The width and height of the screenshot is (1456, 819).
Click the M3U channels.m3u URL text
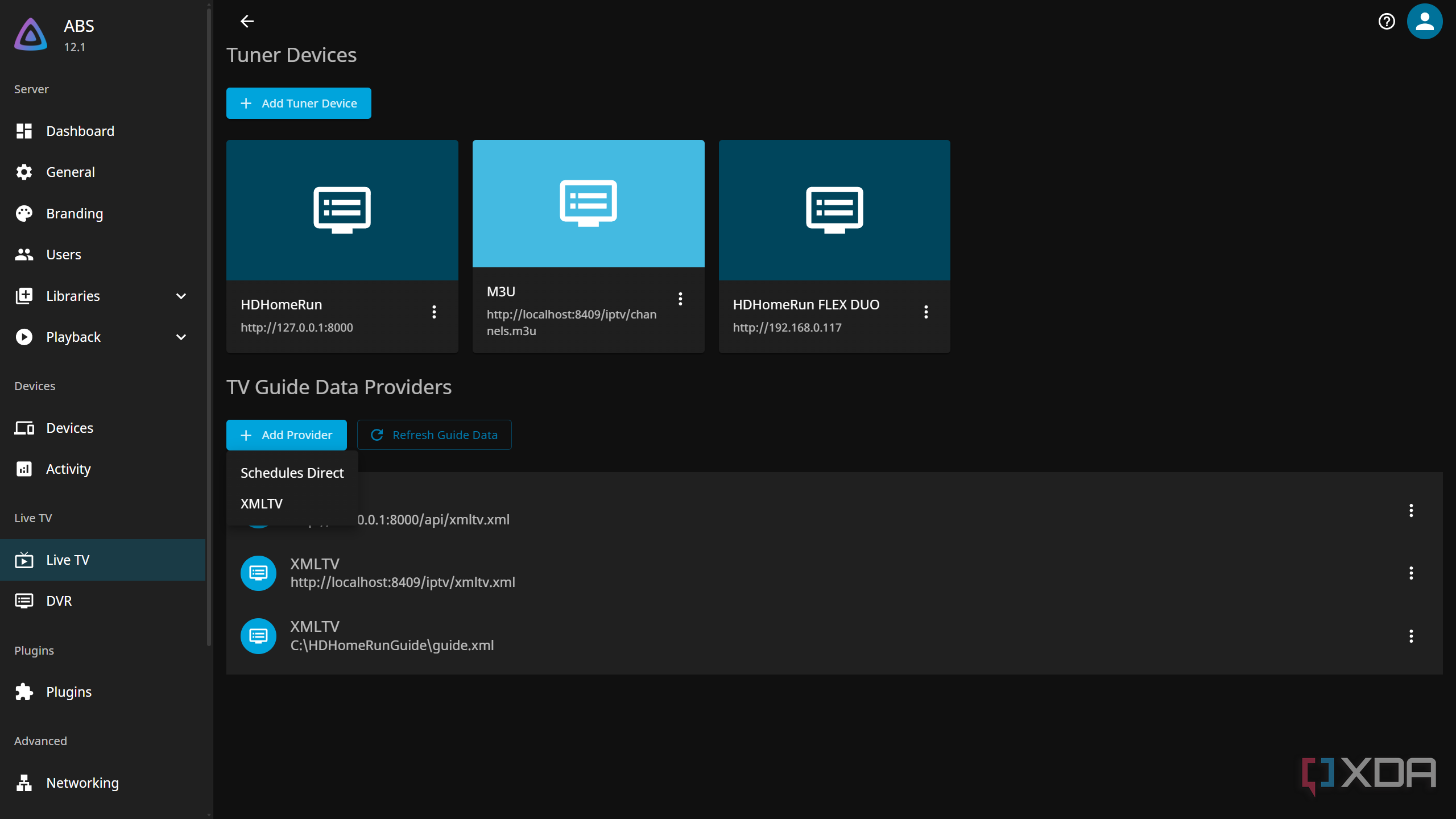[572, 322]
